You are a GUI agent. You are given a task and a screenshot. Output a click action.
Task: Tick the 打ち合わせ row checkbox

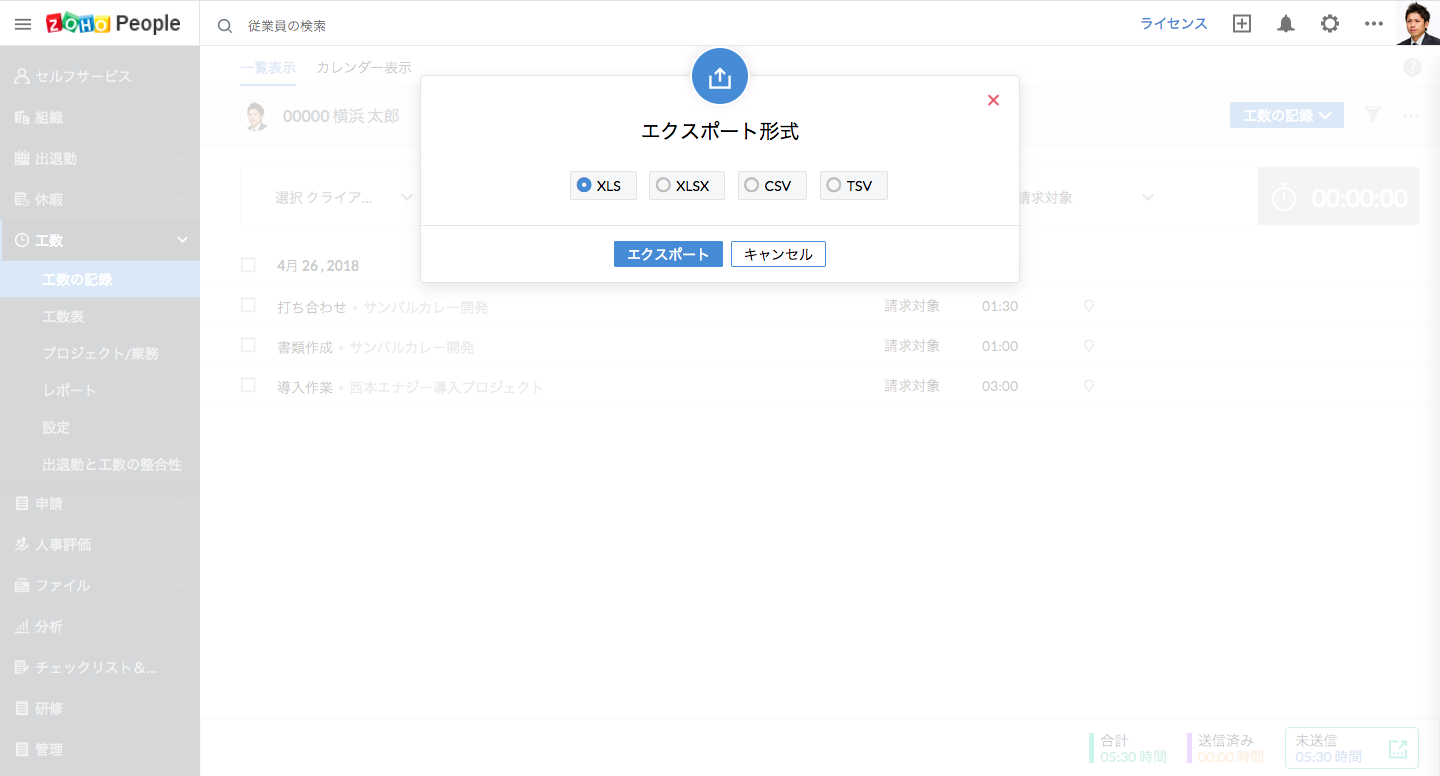tap(248, 305)
